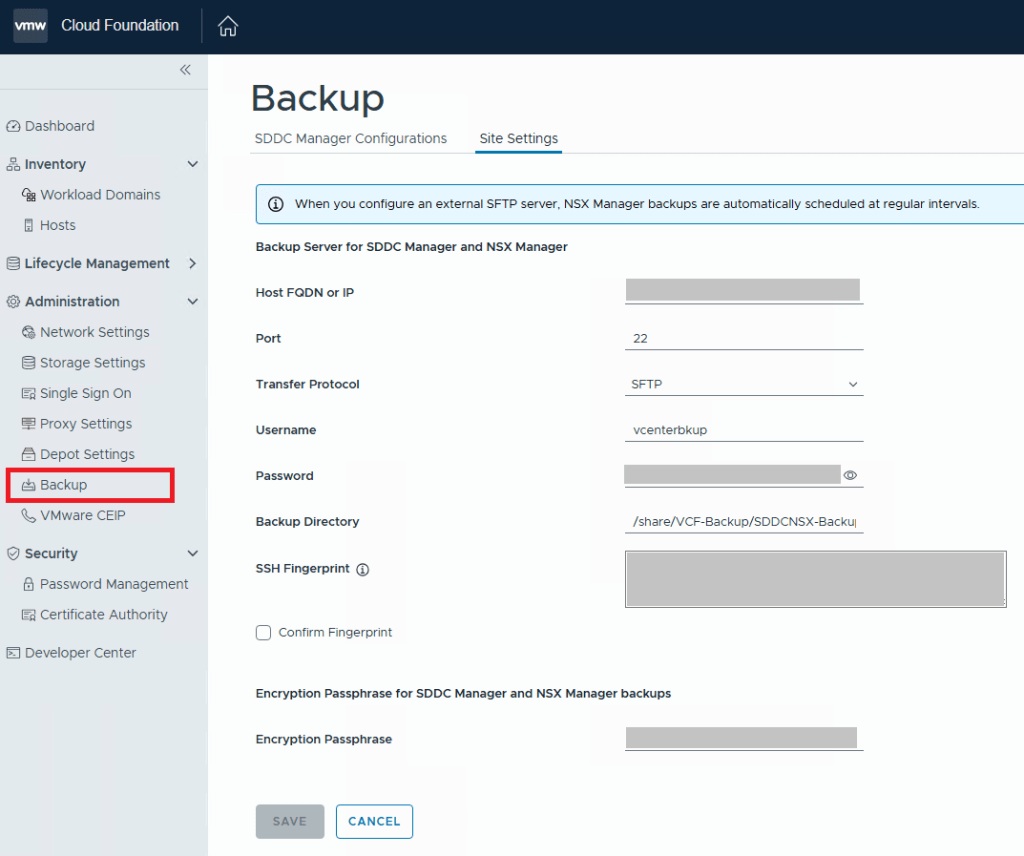The image size is (1024, 856).
Task: Expand the Lifecycle Management section
Action: pyautogui.click(x=193, y=264)
